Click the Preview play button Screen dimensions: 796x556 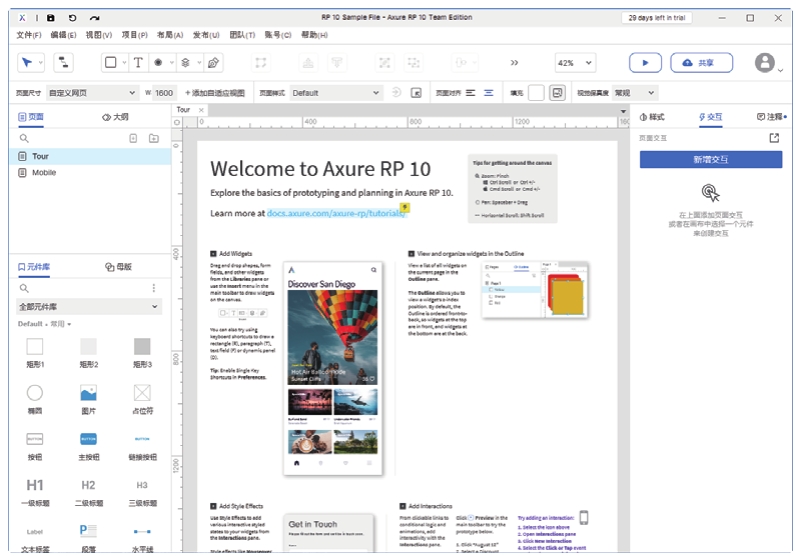[x=645, y=62]
